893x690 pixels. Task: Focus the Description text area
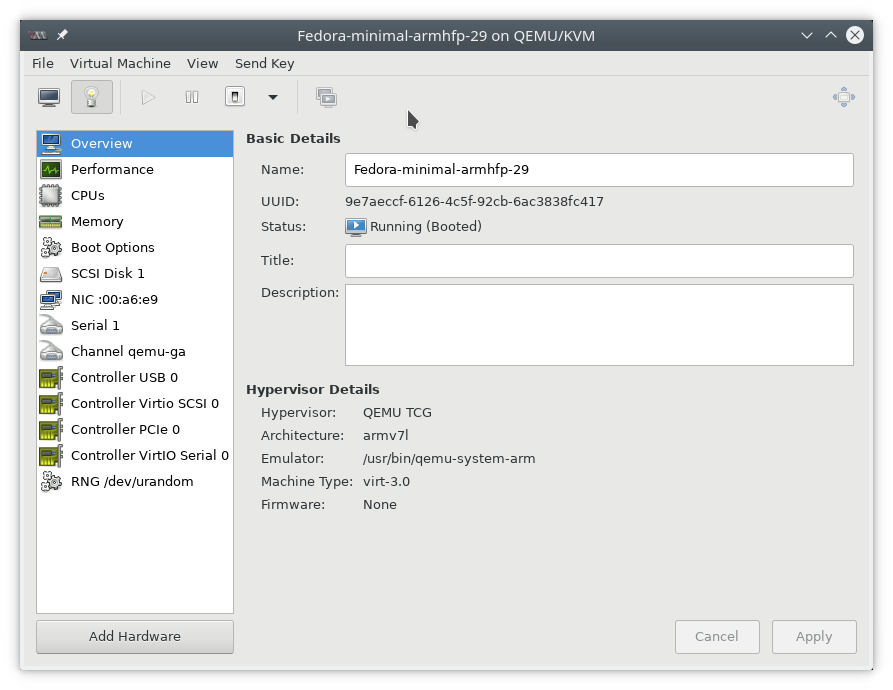point(599,325)
